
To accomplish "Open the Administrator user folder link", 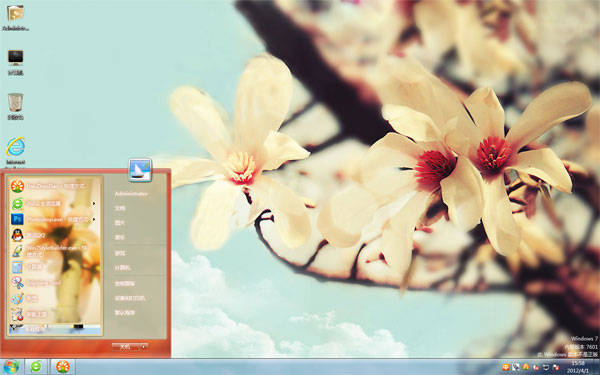I will pyautogui.click(x=131, y=194).
